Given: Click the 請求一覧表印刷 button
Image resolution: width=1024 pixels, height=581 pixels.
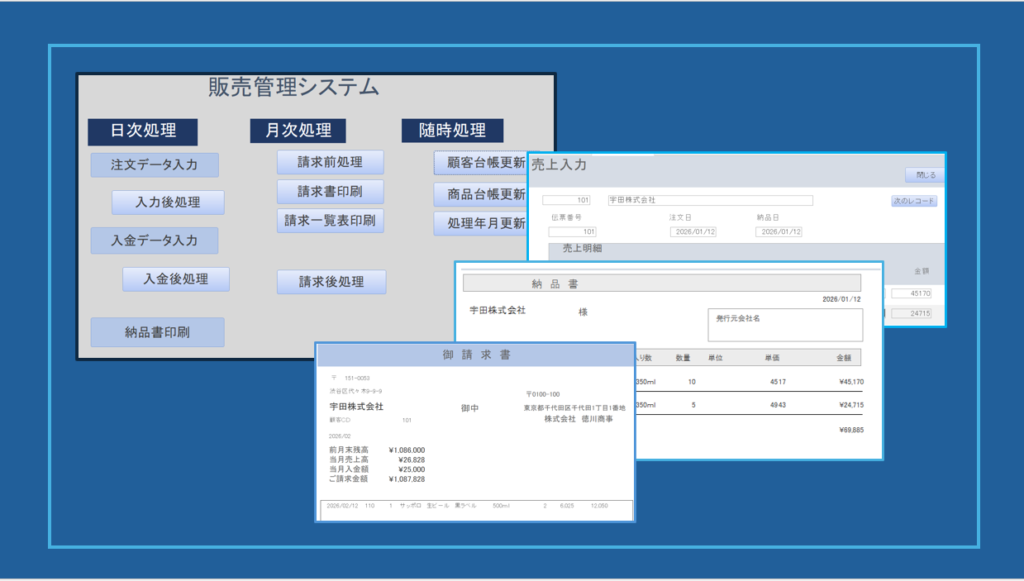Looking at the screenshot, I should [330, 220].
